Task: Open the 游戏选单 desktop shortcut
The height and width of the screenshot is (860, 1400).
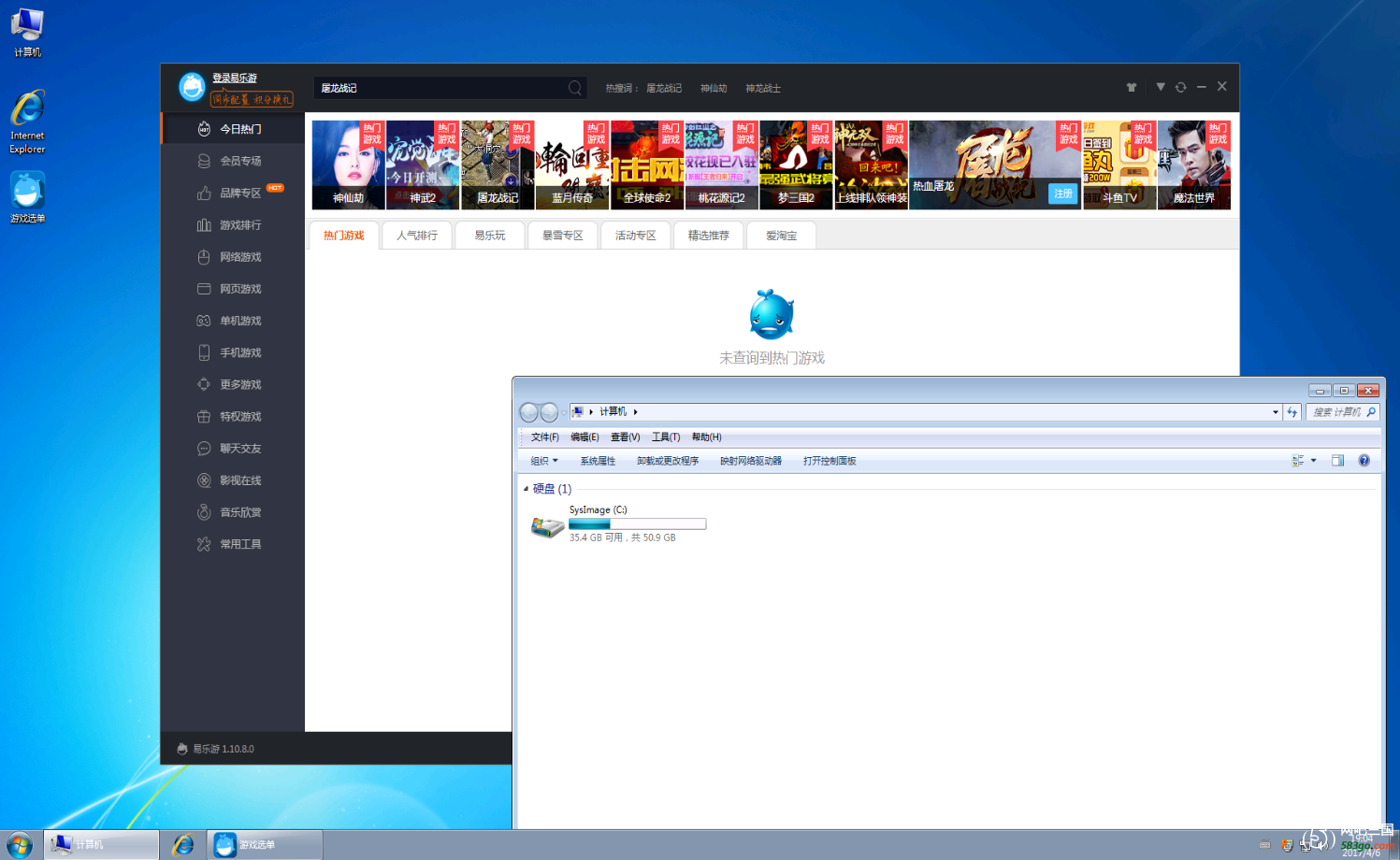Action: 27,197
